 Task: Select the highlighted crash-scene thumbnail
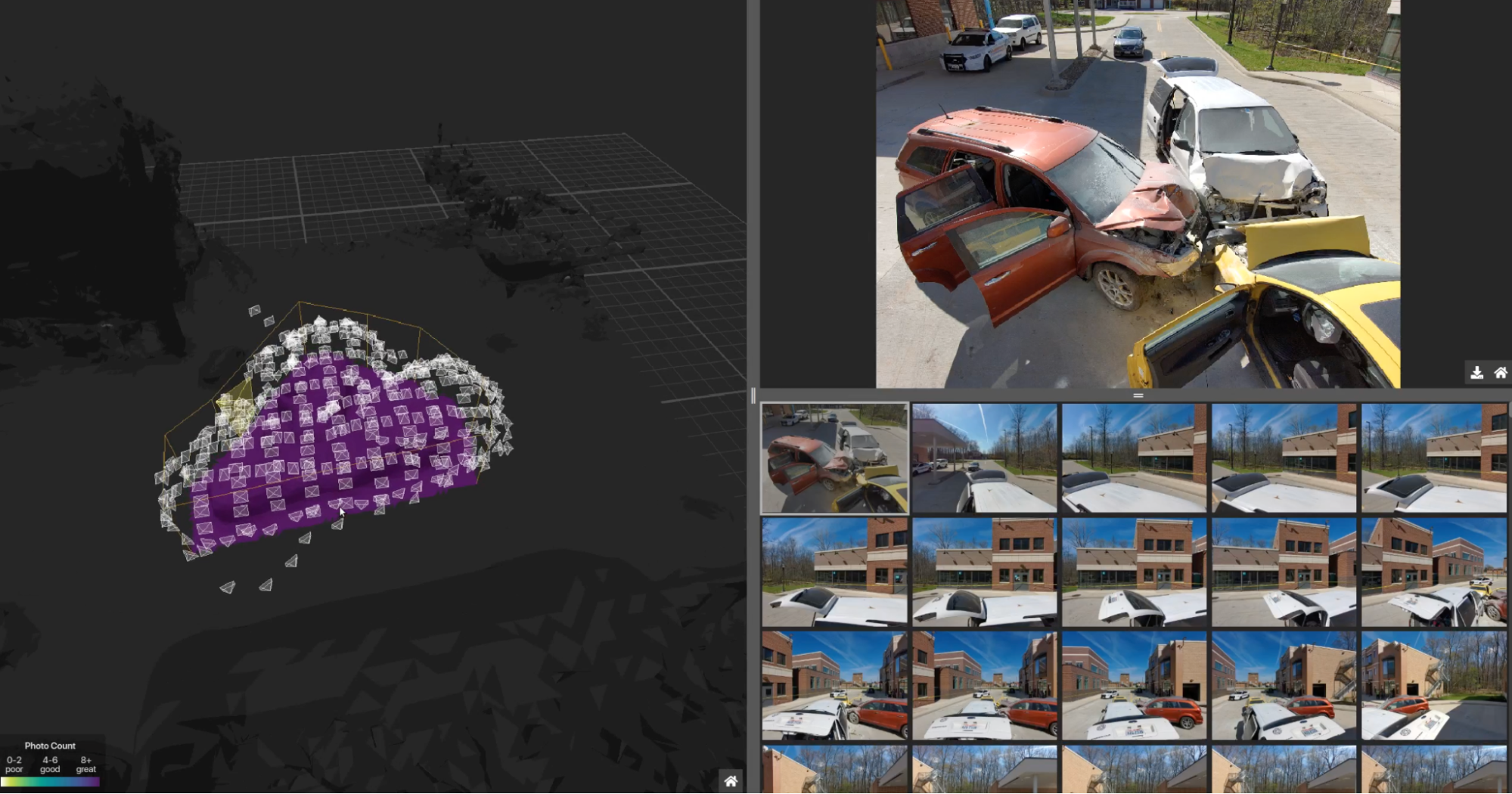coord(833,456)
